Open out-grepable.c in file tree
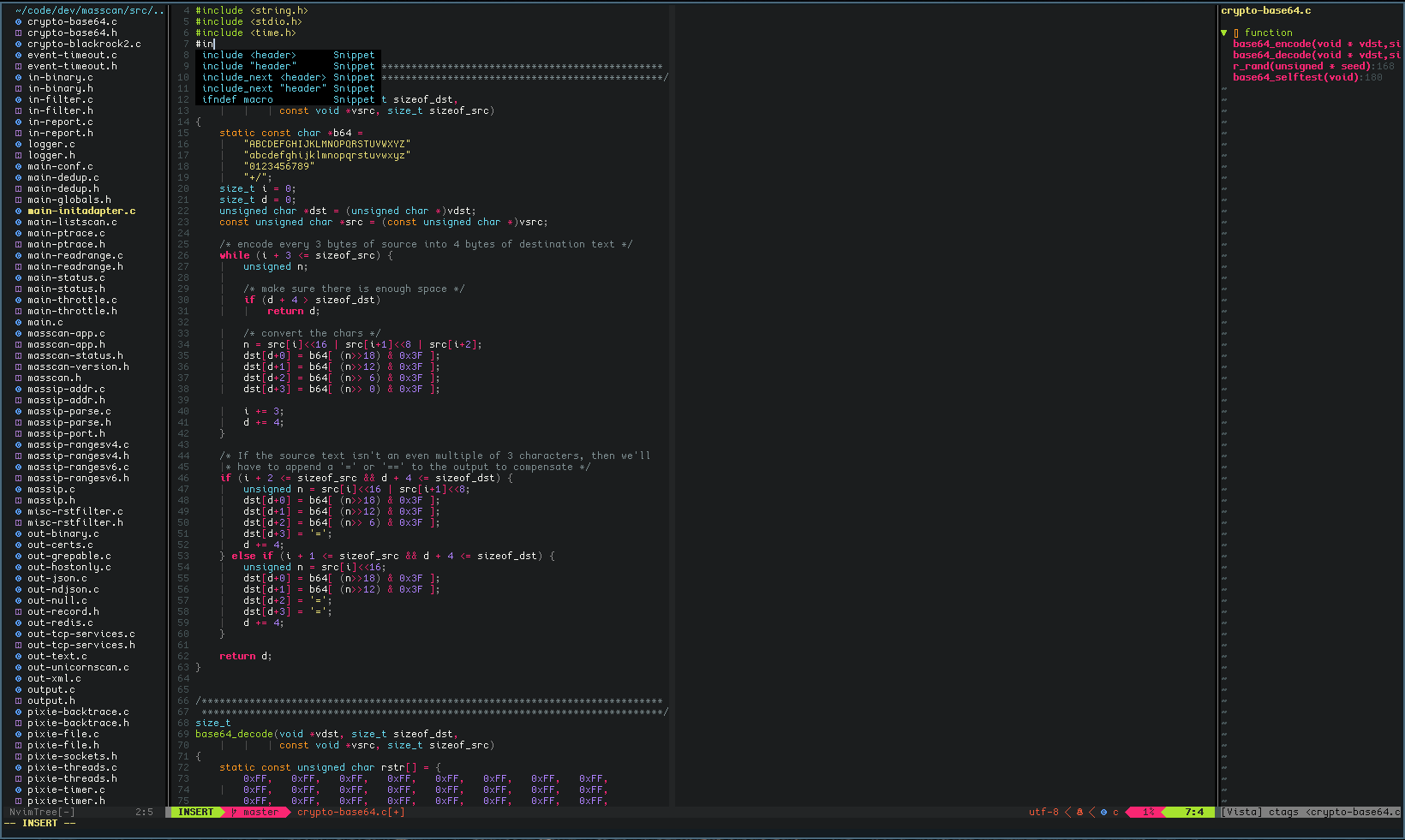Screen dimensions: 1405x840 pyautogui.click(x=69, y=556)
